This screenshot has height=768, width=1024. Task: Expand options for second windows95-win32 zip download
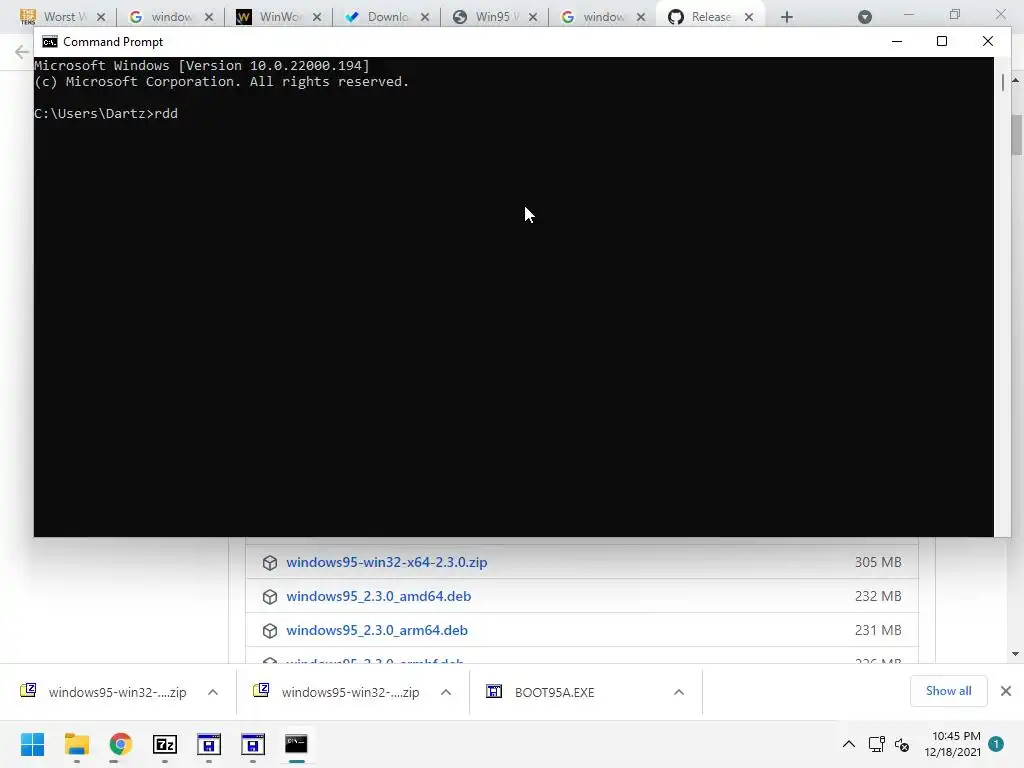coord(446,692)
